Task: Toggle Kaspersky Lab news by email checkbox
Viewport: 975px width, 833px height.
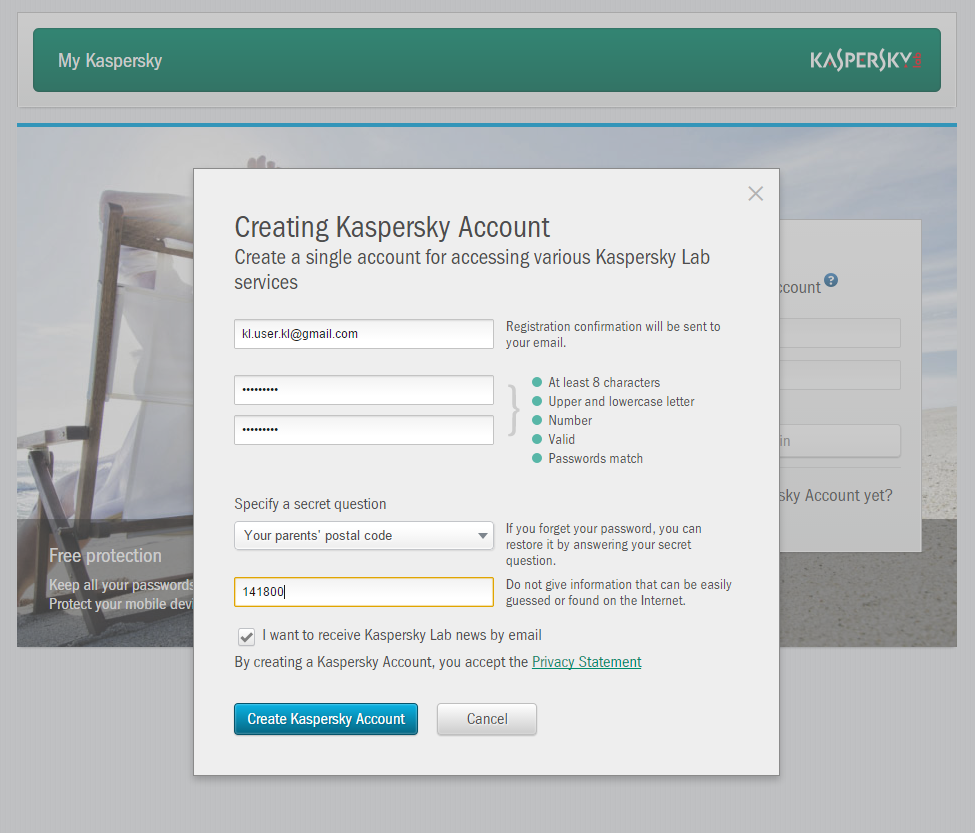Action: click(246, 637)
